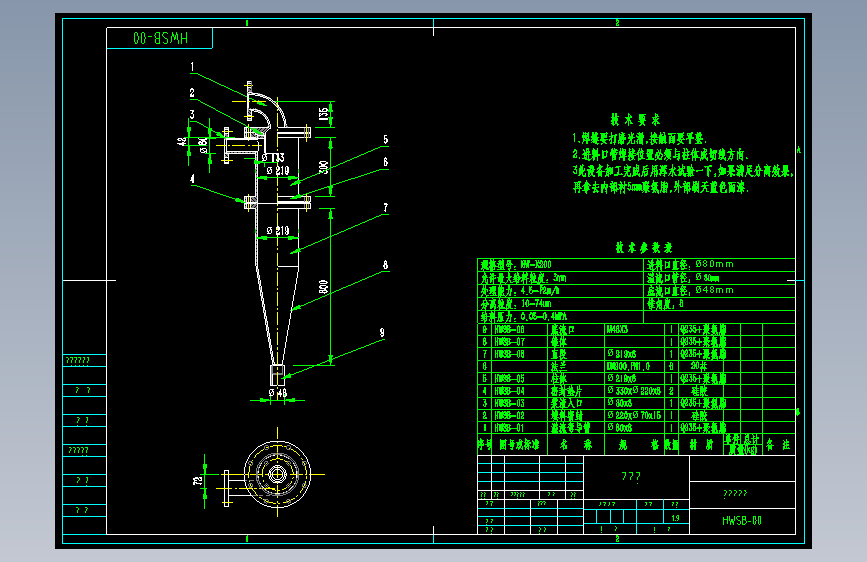Screen dimensions: 867x562
Task: Click the 300 vertical dimension text
Action: (323, 167)
